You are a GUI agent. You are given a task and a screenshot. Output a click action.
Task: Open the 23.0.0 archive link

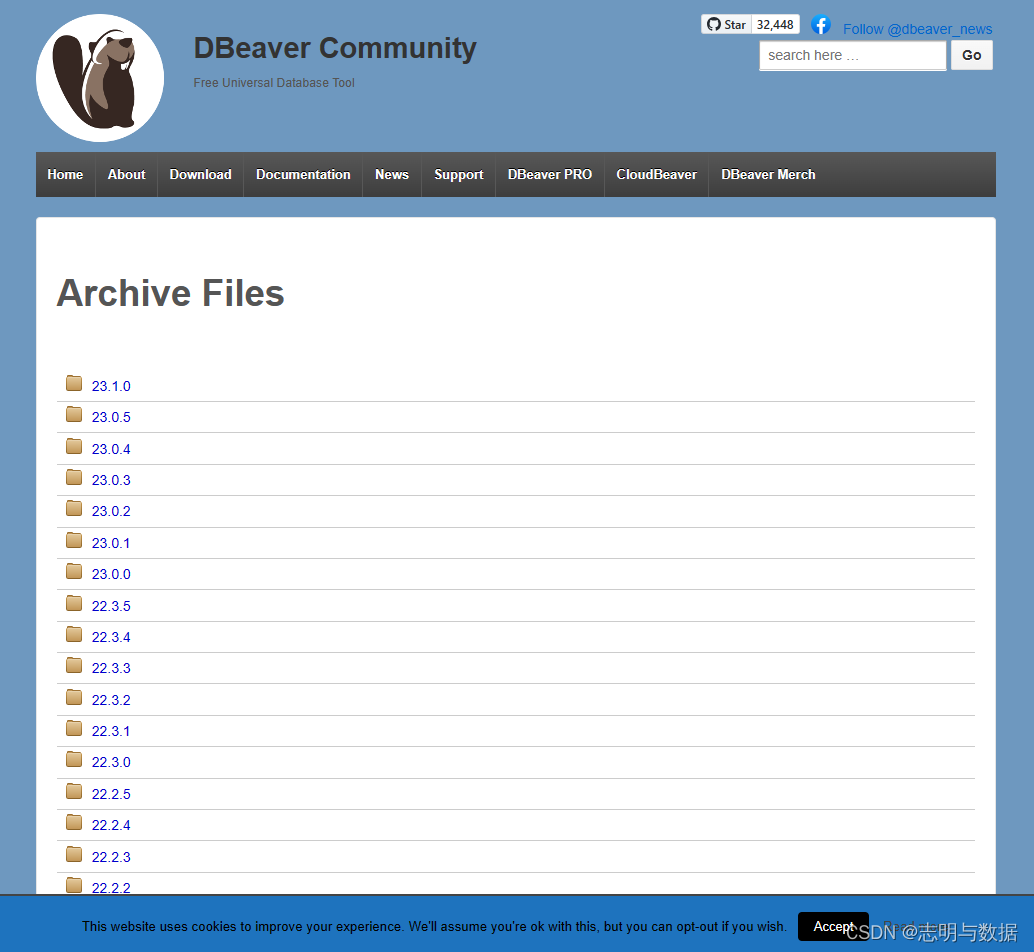click(111, 574)
